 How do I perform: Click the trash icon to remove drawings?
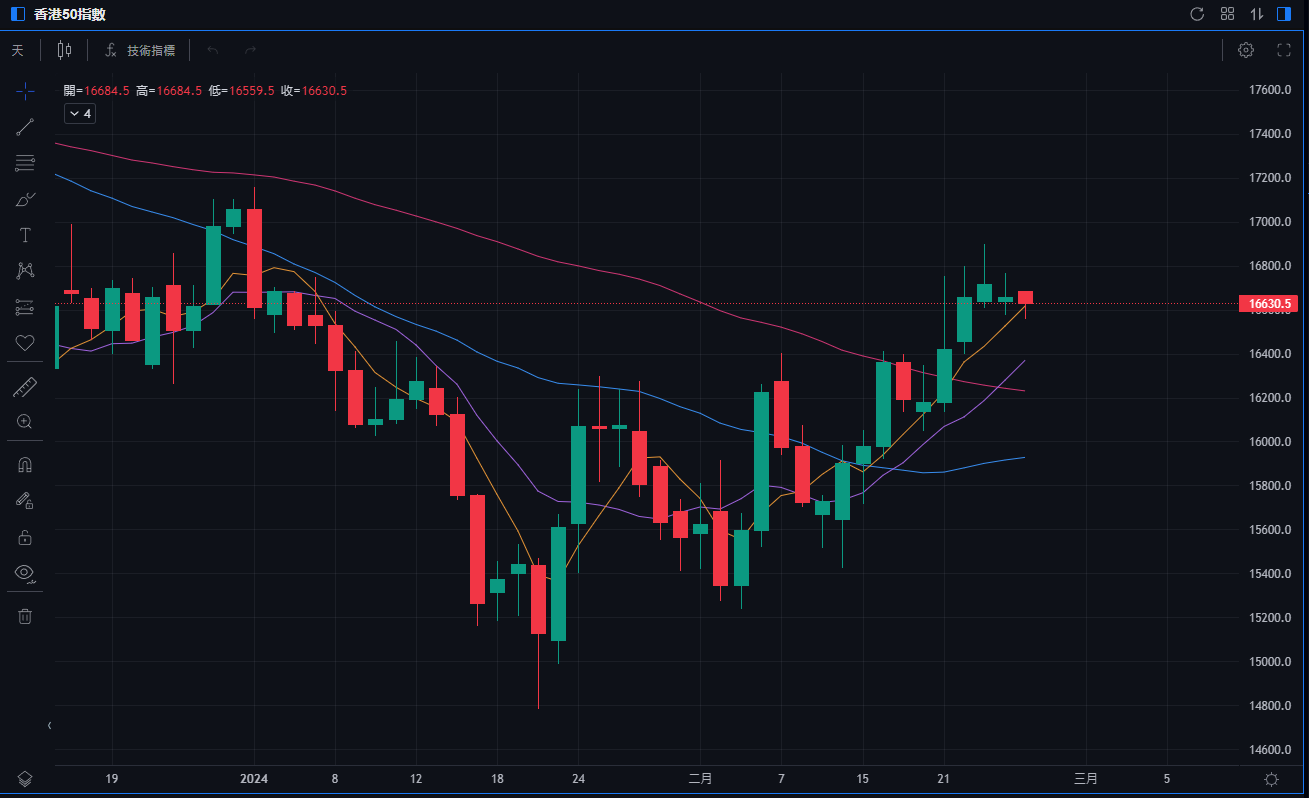[x=25, y=616]
